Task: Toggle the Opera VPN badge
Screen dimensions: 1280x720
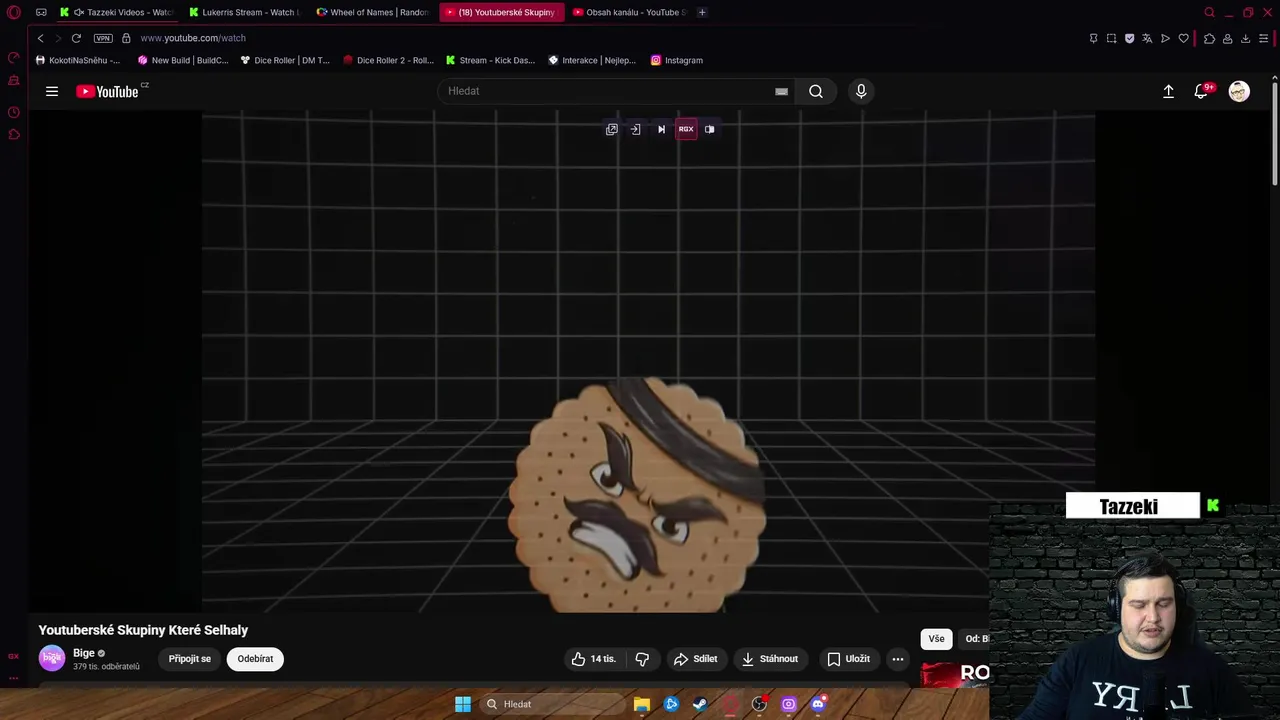Action: (x=103, y=38)
